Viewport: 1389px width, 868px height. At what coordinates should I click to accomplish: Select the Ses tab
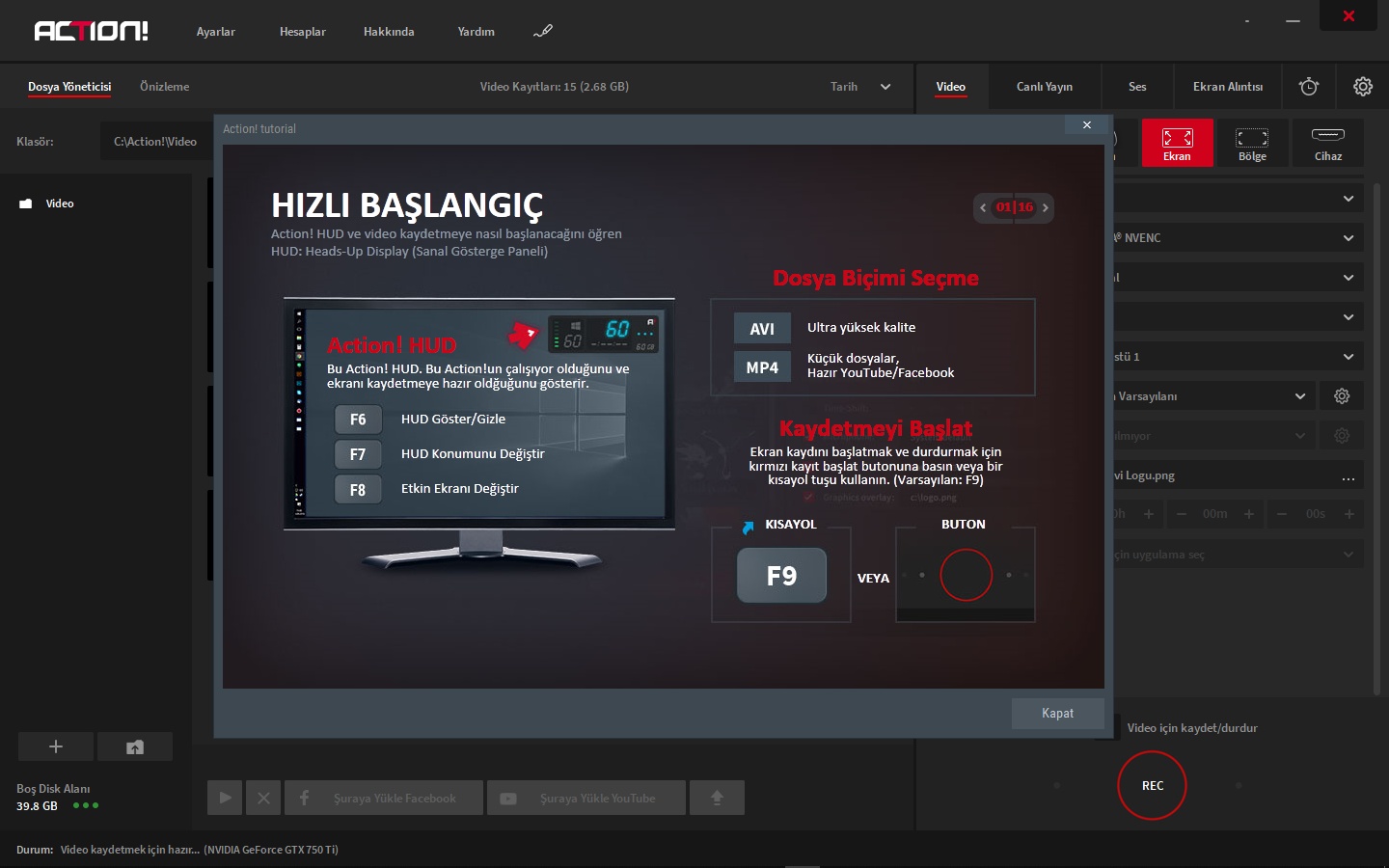pos(1137,87)
